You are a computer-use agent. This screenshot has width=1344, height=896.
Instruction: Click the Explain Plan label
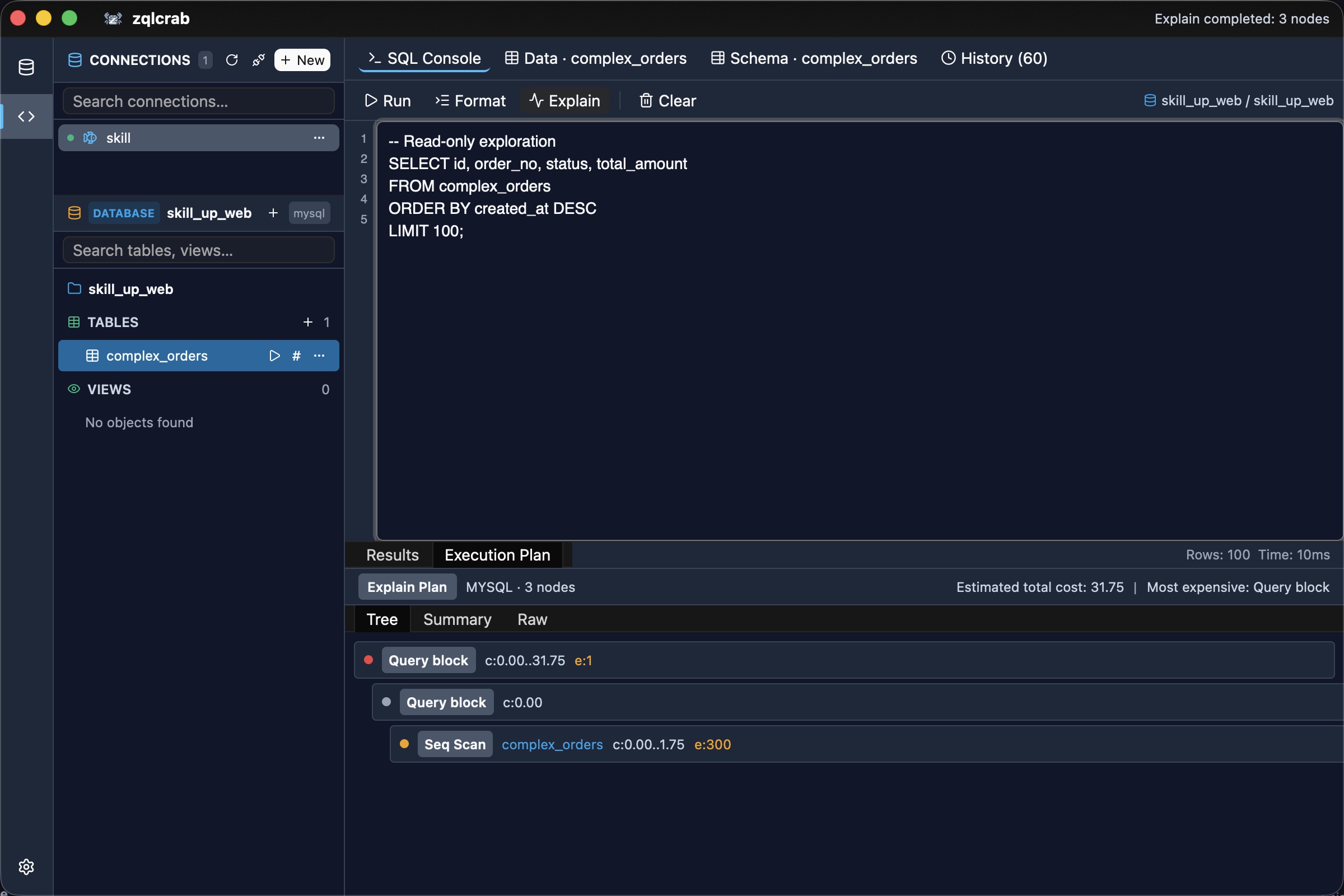tap(407, 587)
